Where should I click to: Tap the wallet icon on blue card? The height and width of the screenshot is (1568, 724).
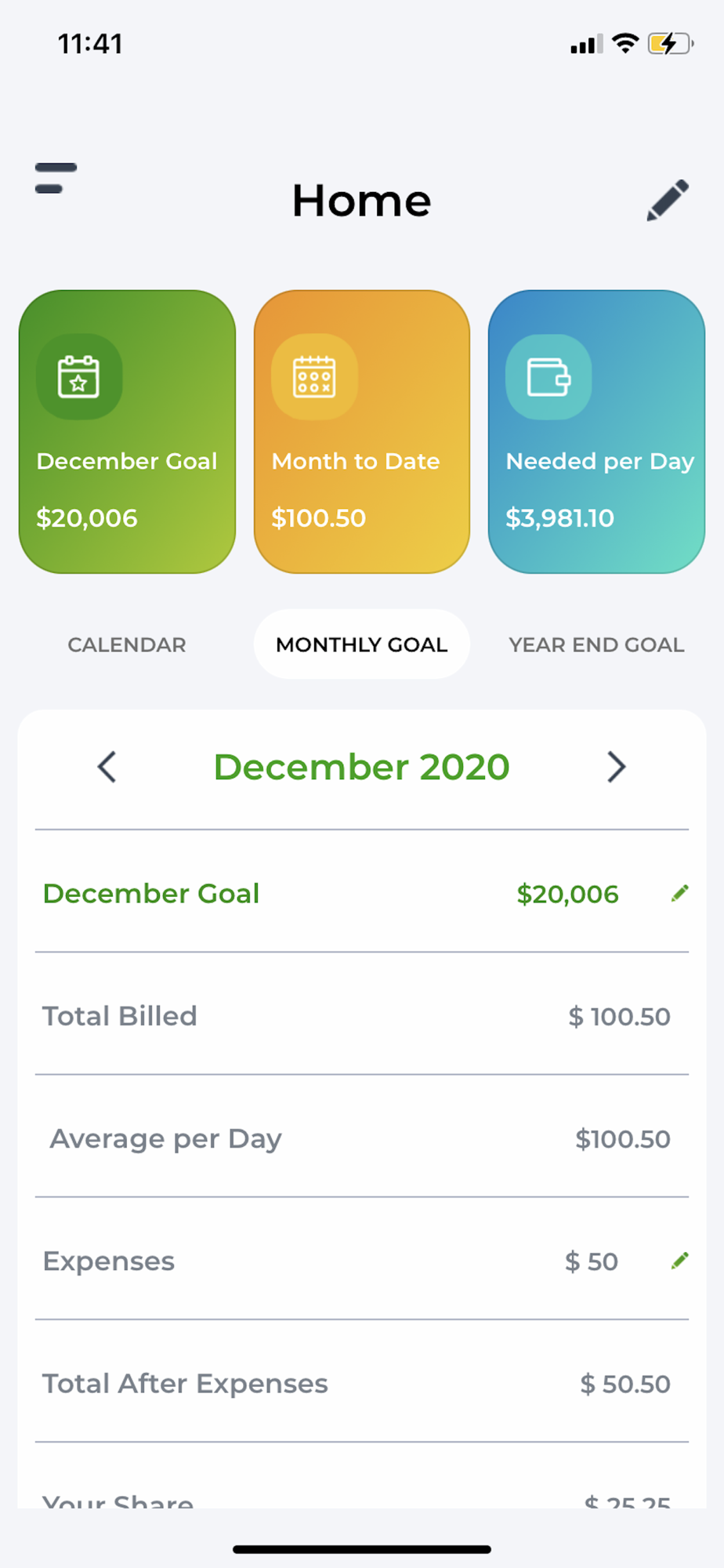tap(548, 377)
